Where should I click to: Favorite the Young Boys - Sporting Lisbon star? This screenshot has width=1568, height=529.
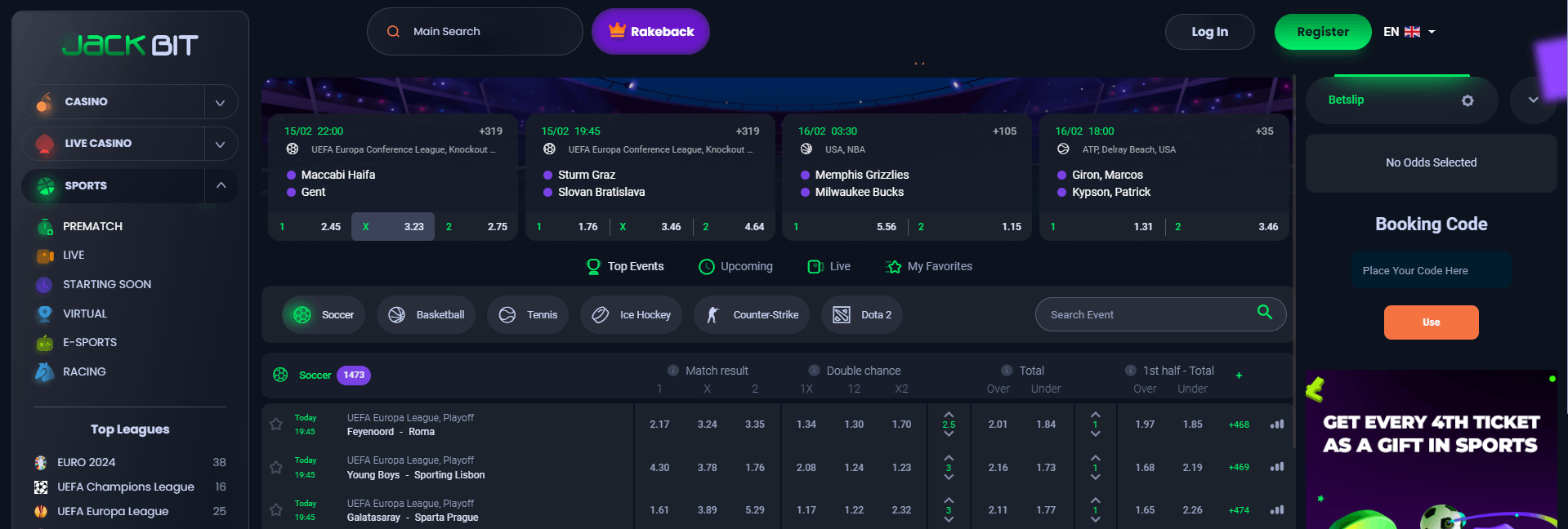coord(276,467)
